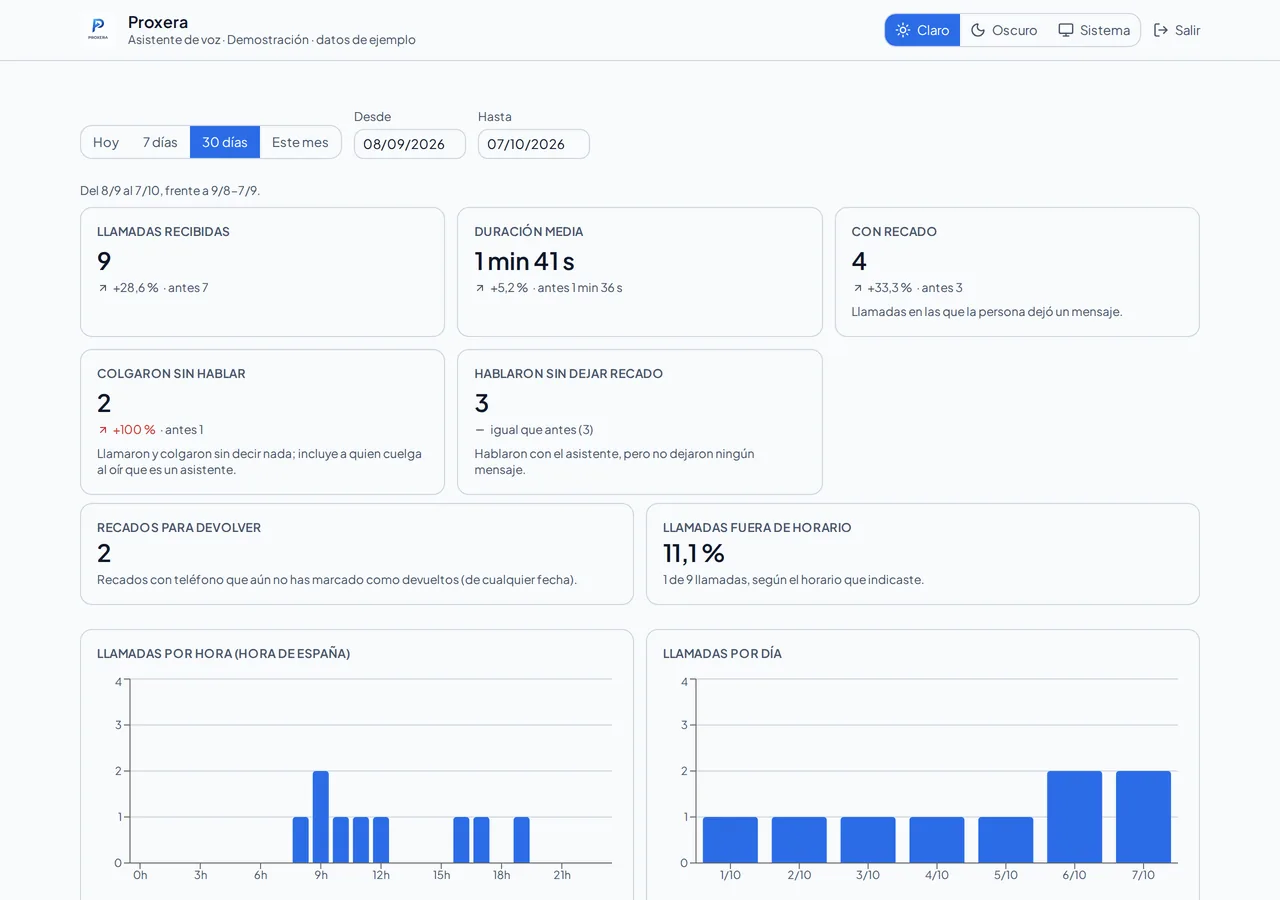Screen dimensions: 1280x900
Task: Click trend arrow under Duración media
Action: [x=480, y=288]
